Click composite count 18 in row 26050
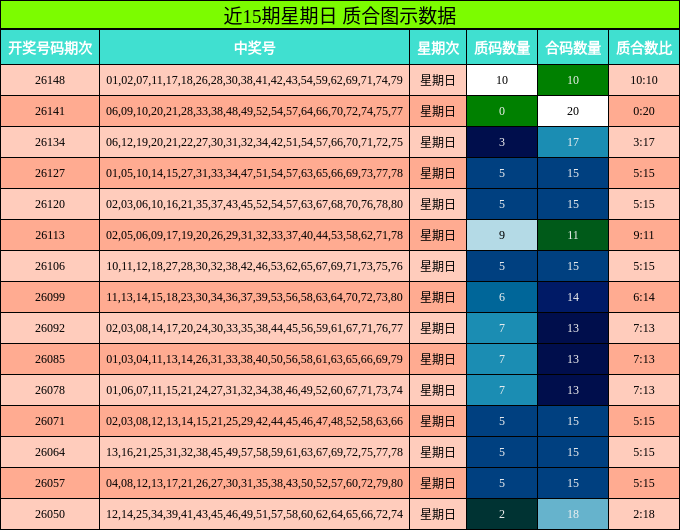This screenshot has width=680, height=530. coord(573,514)
